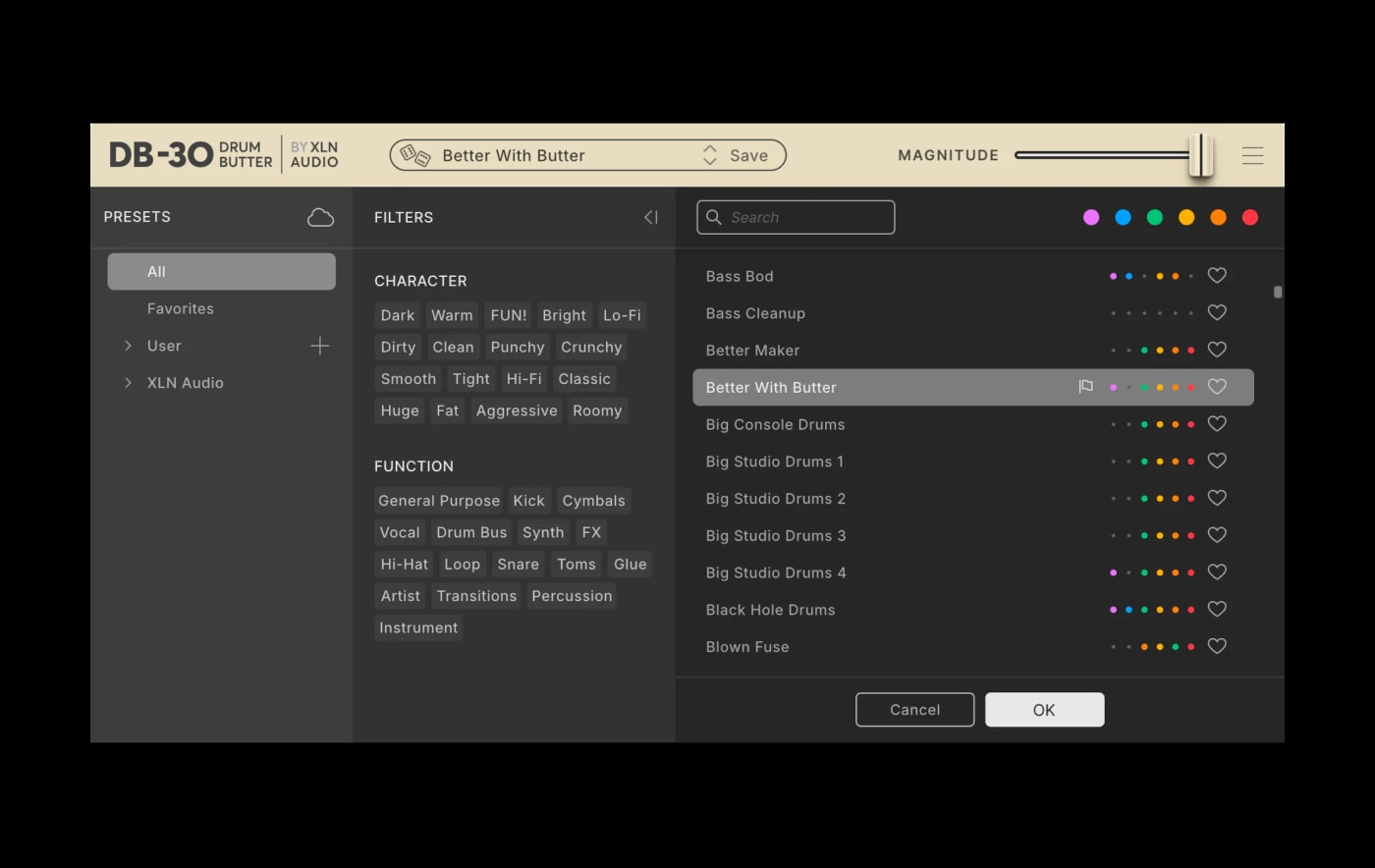
Task: Open the hamburger menu next to Magnitude
Action: tap(1252, 155)
